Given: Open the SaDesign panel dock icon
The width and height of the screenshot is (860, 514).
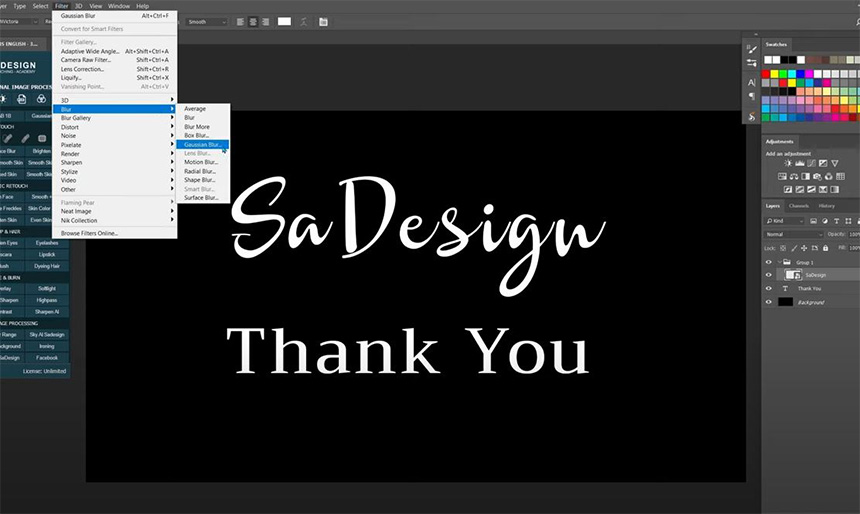Looking at the screenshot, I should click(x=751, y=116).
